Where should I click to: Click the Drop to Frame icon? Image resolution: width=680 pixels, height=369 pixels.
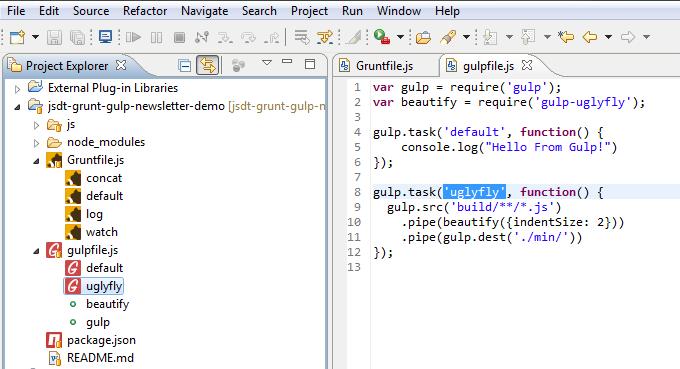[x=301, y=37]
